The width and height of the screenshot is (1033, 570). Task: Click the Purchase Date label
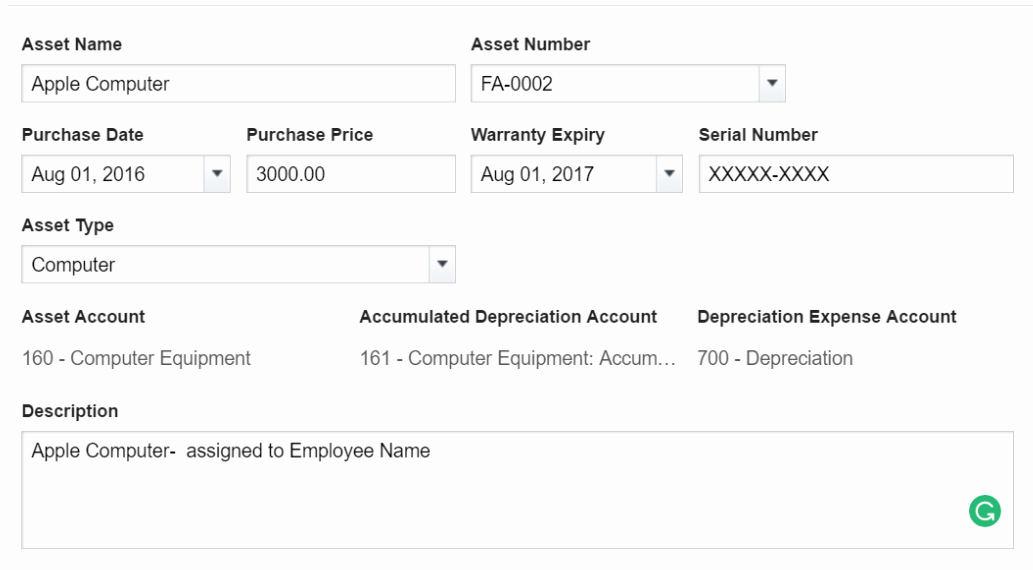click(82, 134)
